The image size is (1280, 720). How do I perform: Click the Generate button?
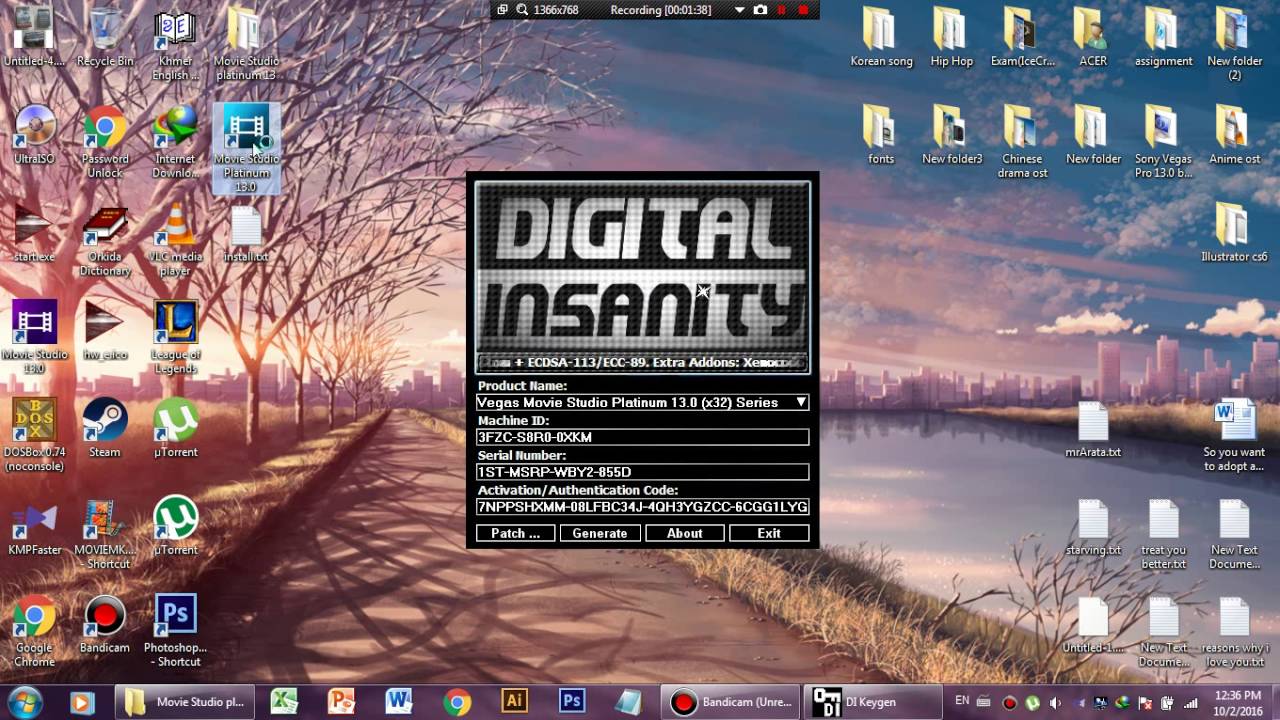tap(600, 533)
